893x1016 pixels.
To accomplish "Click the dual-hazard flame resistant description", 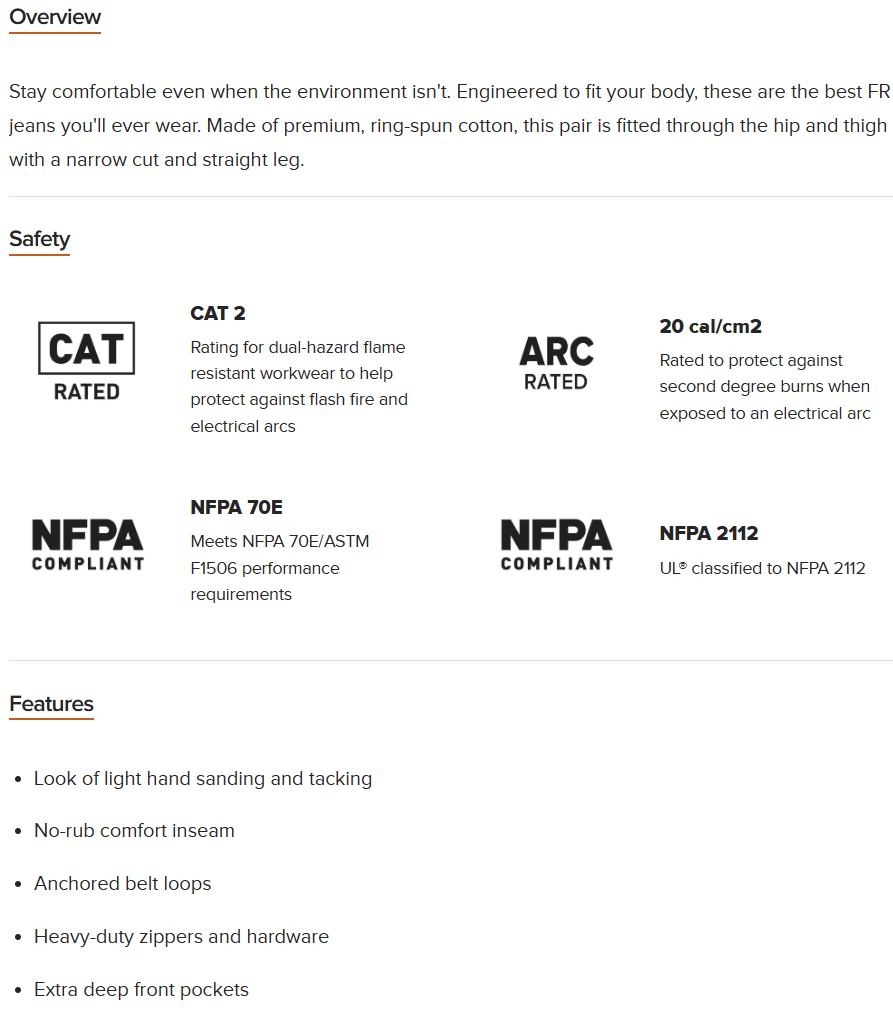I will 299,387.
